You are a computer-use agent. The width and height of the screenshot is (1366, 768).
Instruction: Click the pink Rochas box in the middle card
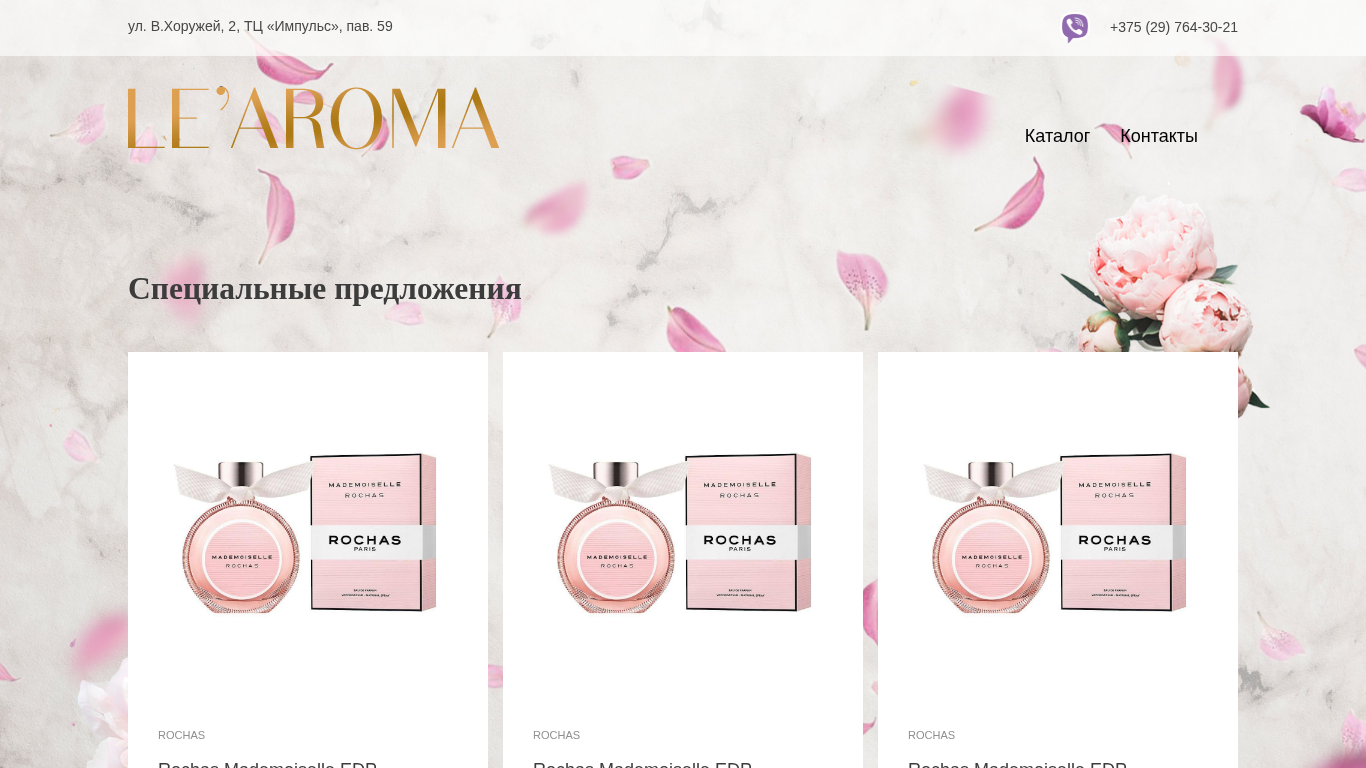click(748, 532)
